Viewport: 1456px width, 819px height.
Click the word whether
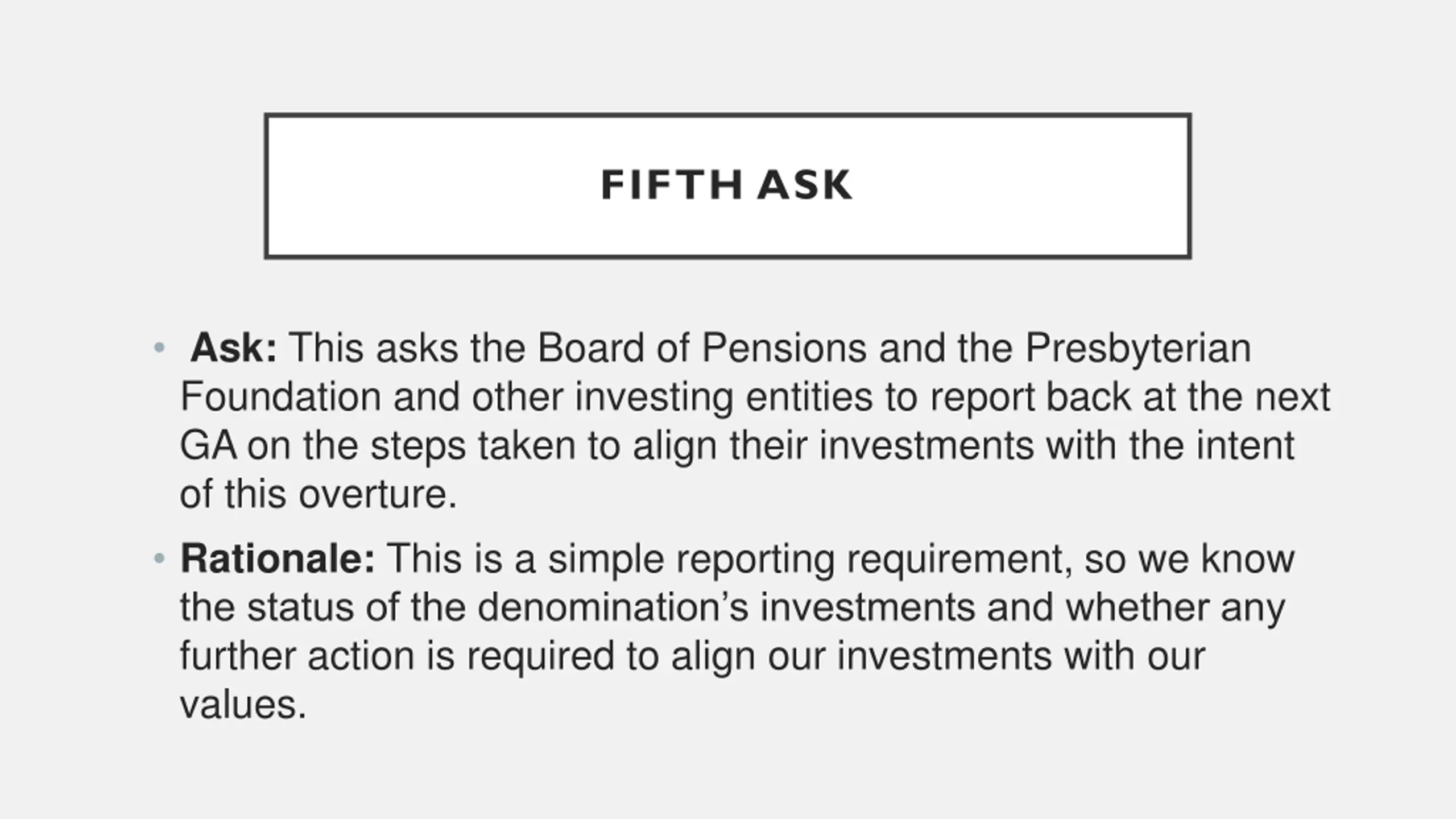pyautogui.click(x=1137, y=607)
